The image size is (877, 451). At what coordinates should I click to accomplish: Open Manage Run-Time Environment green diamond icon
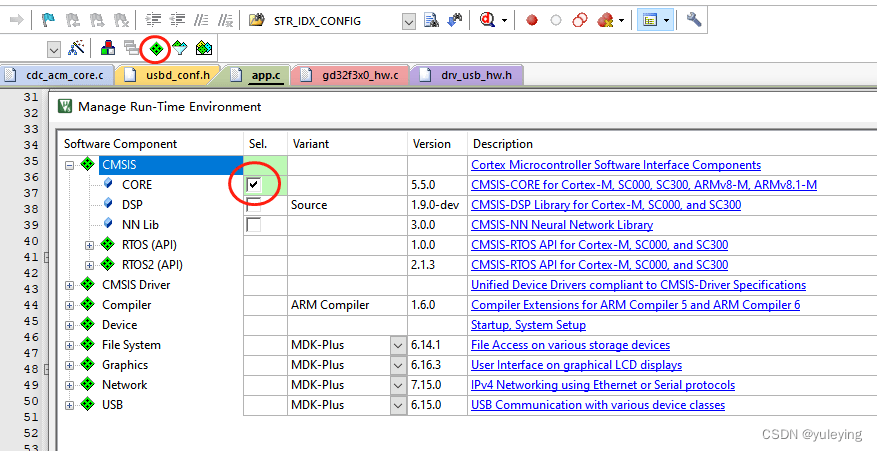pos(156,49)
